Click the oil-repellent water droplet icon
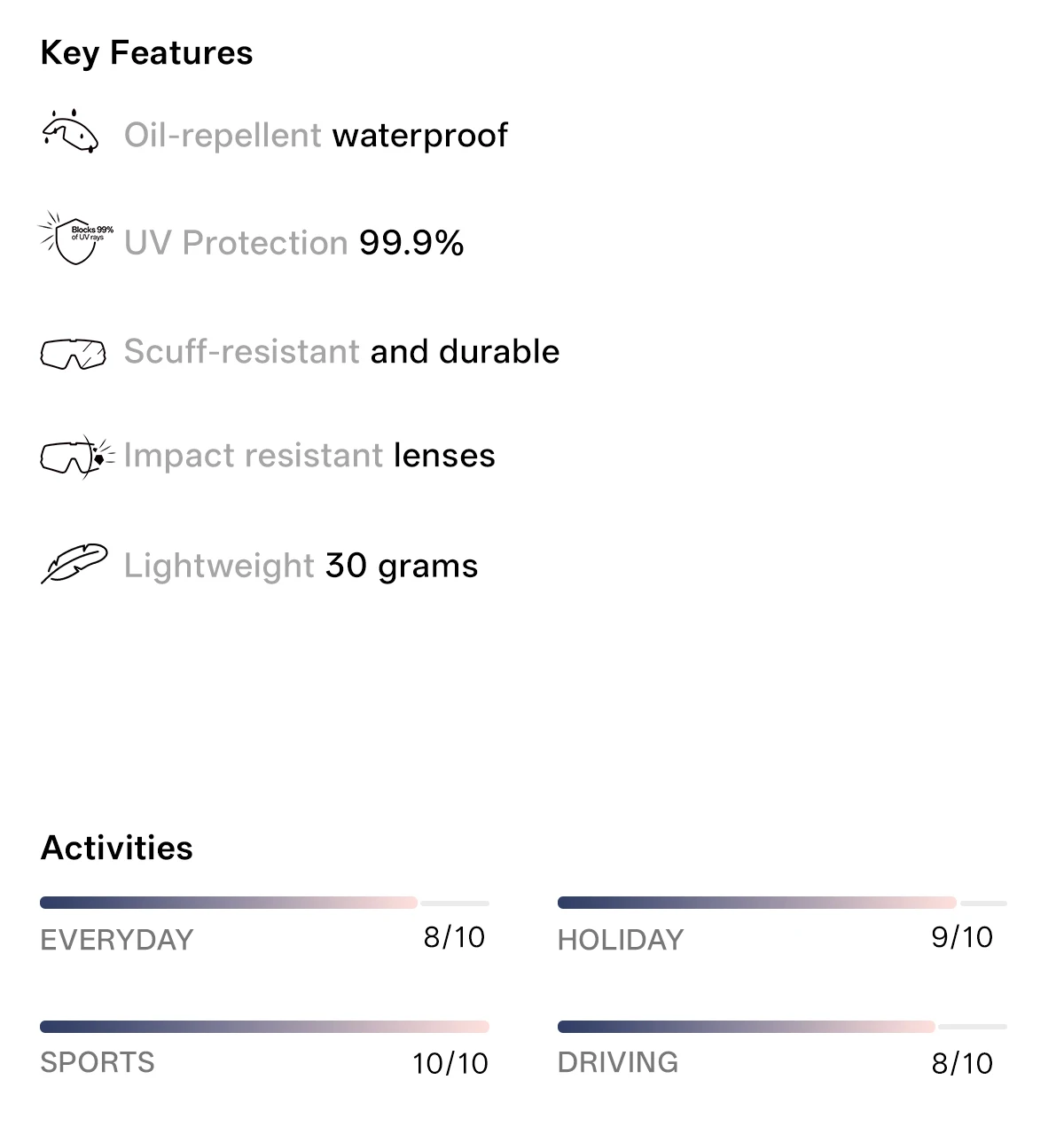This screenshot has width=1064, height=1142. (x=70, y=131)
